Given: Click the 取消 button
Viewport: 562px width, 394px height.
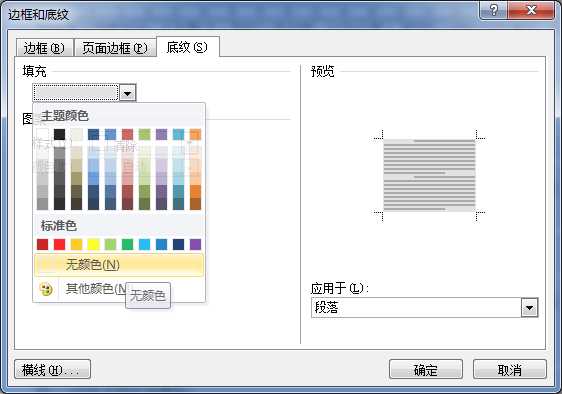Looking at the screenshot, I should tap(510, 369).
